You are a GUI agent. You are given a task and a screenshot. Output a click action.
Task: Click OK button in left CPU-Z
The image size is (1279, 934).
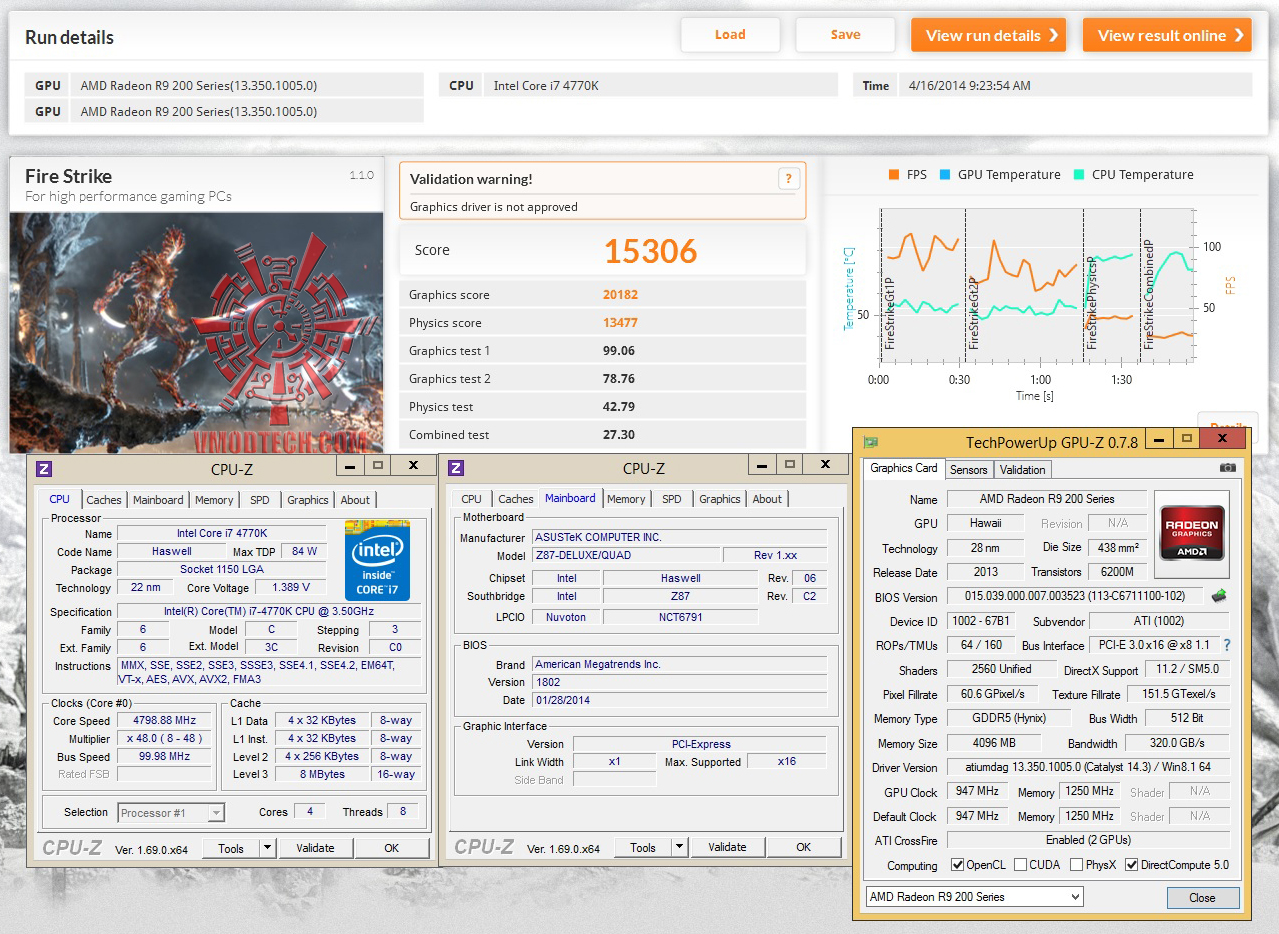391,848
